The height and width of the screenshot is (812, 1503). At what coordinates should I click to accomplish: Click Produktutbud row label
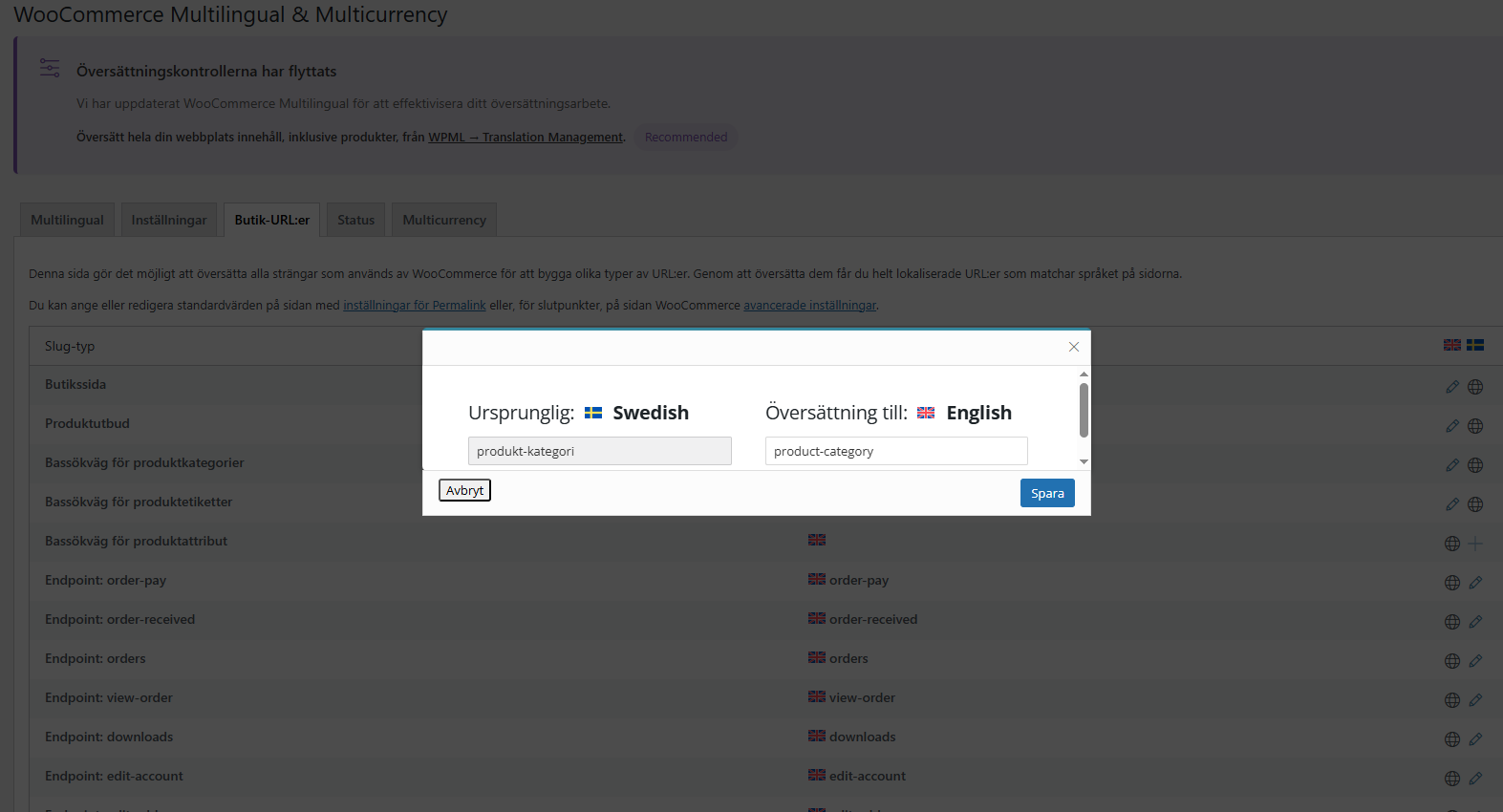pos(87,423)
